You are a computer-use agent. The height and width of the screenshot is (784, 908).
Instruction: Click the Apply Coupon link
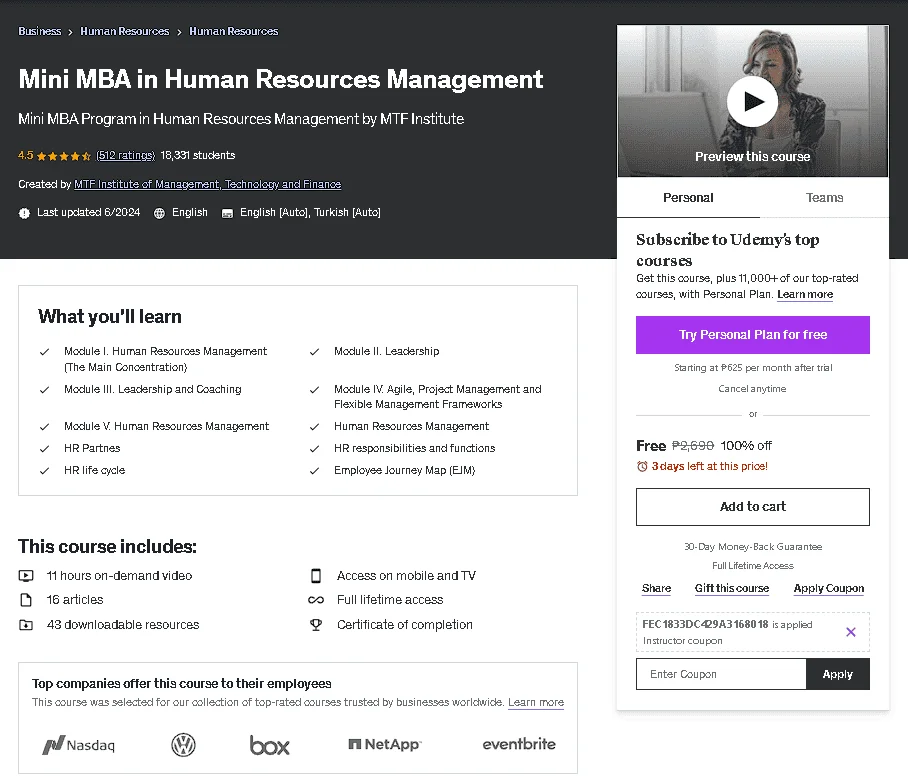tap(829, 588)
